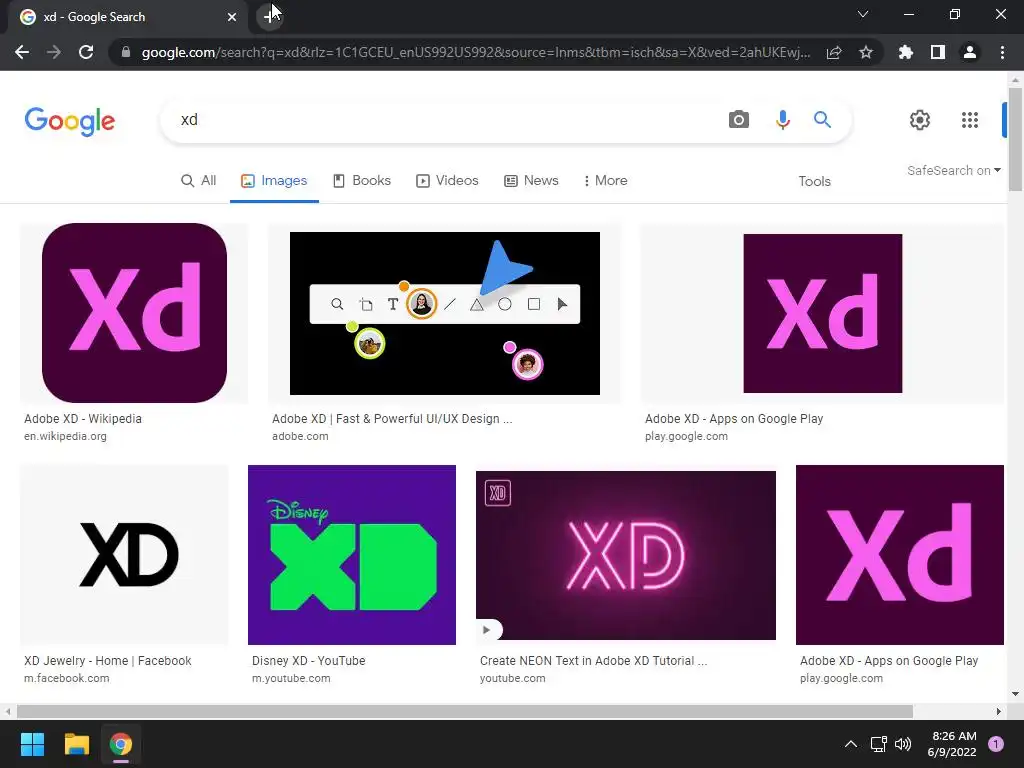The image size is (1024, 768).
Task: Click the browser Back arrow
Action: (22, 52)
